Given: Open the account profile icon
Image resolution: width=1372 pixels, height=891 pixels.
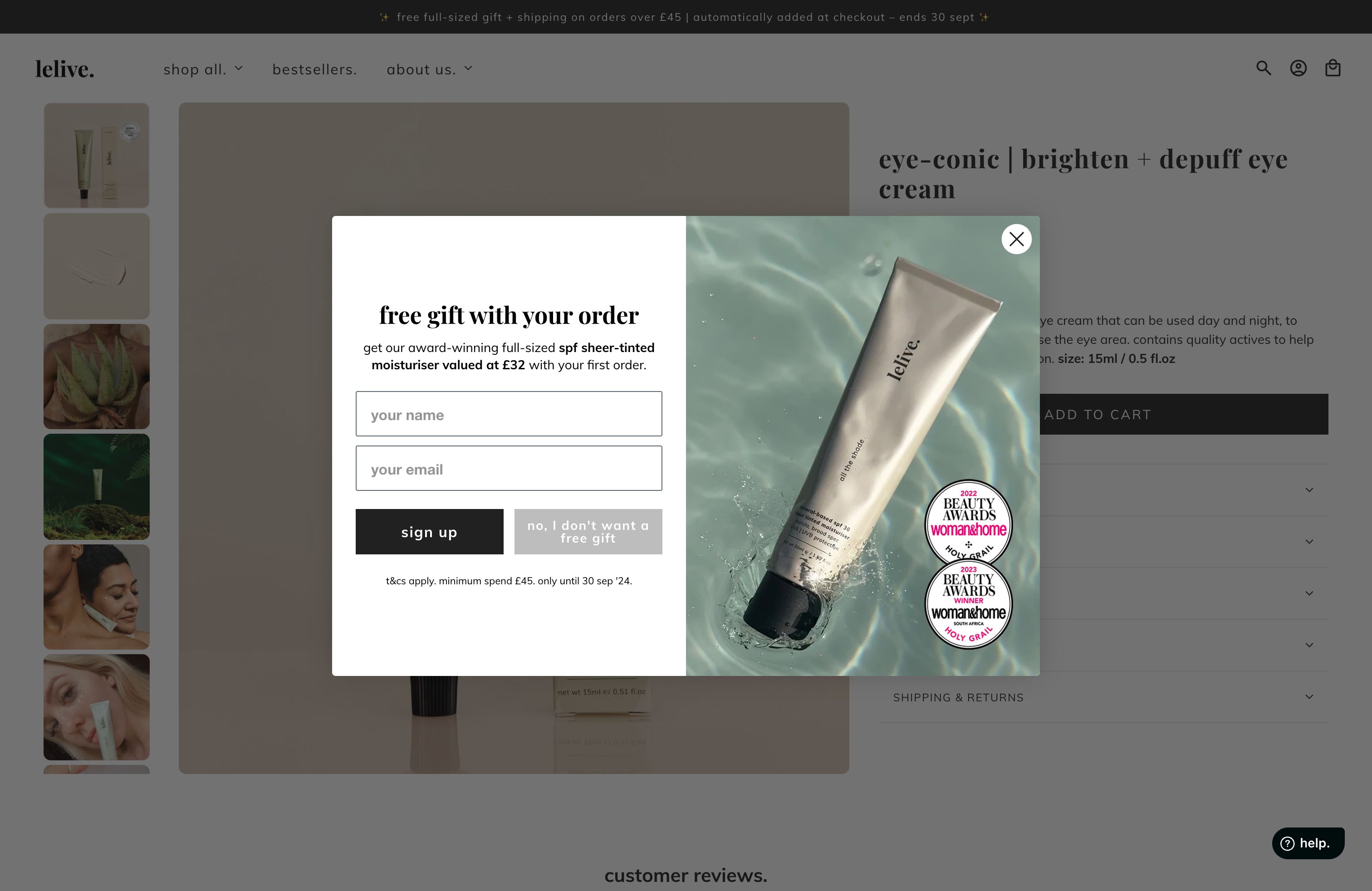Looking at the screenshot, I should [x=1298, y=68].
